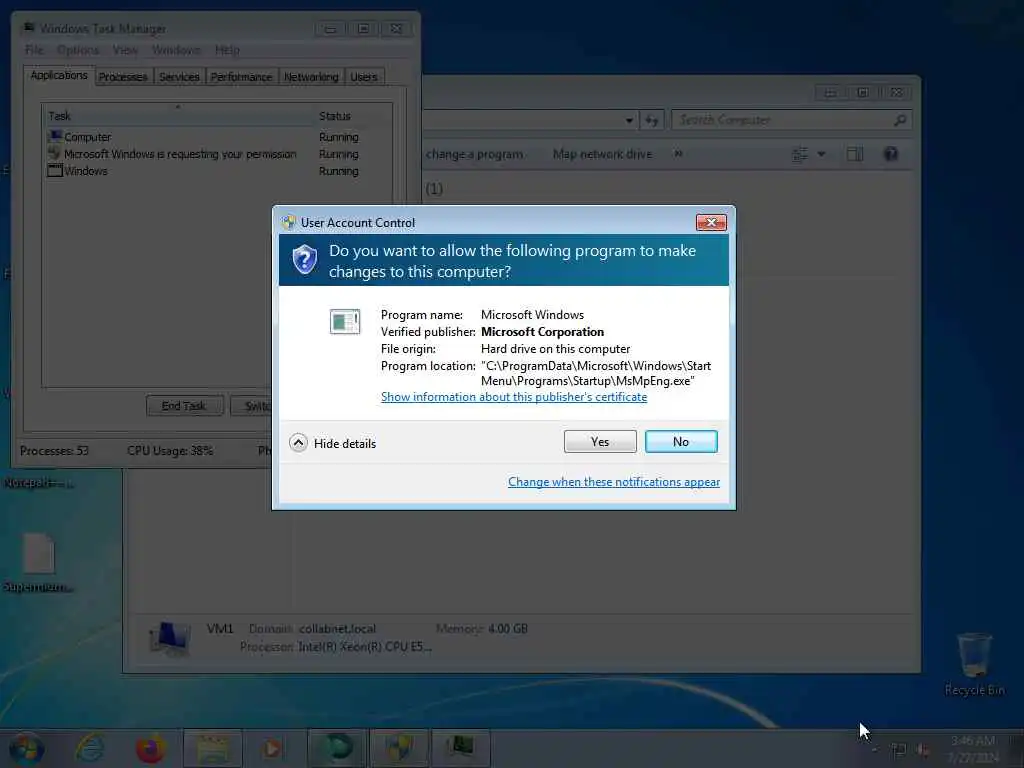Switch to Networking tab in Task Manager
The height and width of the screenshot is (768, 1024).
(x=311, y=76)
